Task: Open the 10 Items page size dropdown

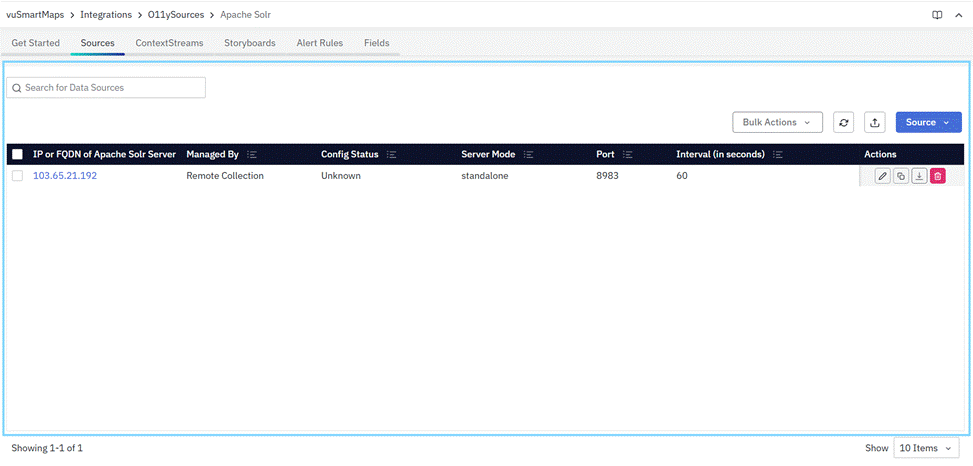Action: tap(927, 448)
